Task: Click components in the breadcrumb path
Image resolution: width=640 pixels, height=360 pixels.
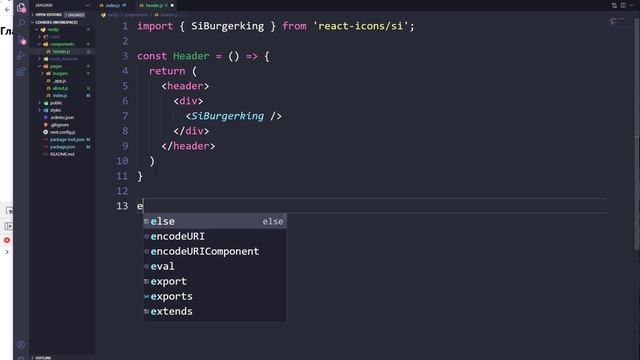Action: [136, 15]
